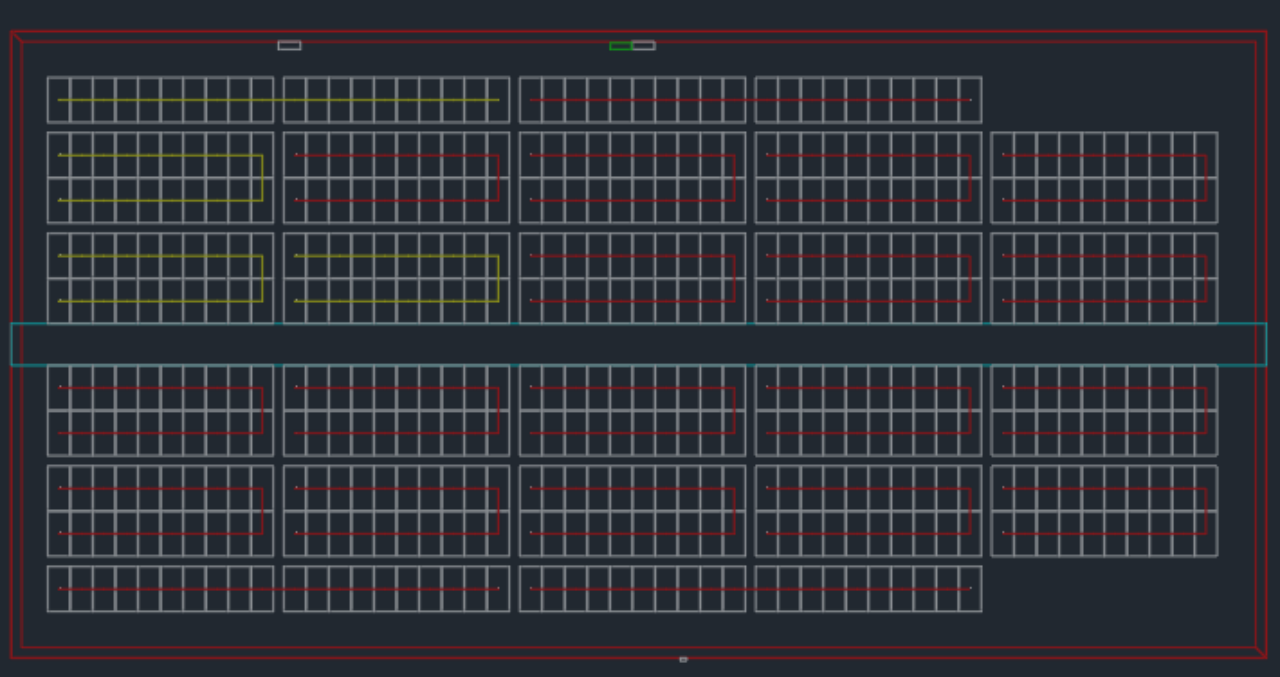This screenshot has width=1280, height=677.
Task: Click gray rectangle adjoining the green box
Action: click(x=644, y=45)
